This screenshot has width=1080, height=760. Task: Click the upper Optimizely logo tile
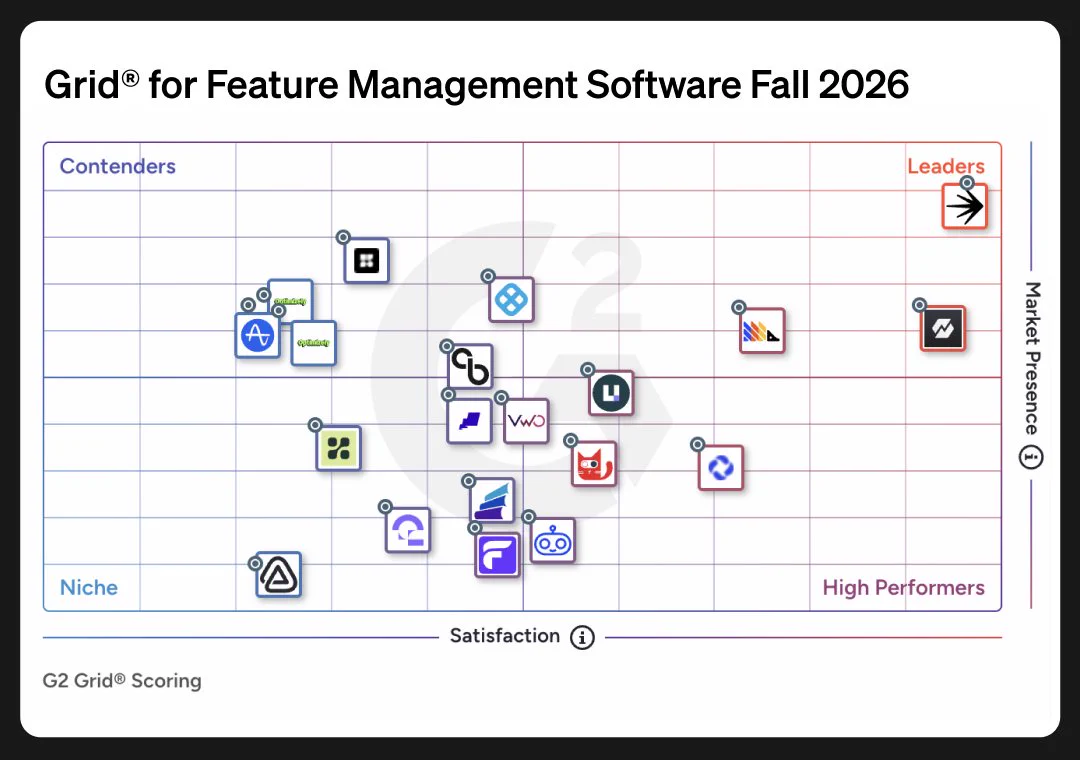point(291,300)
